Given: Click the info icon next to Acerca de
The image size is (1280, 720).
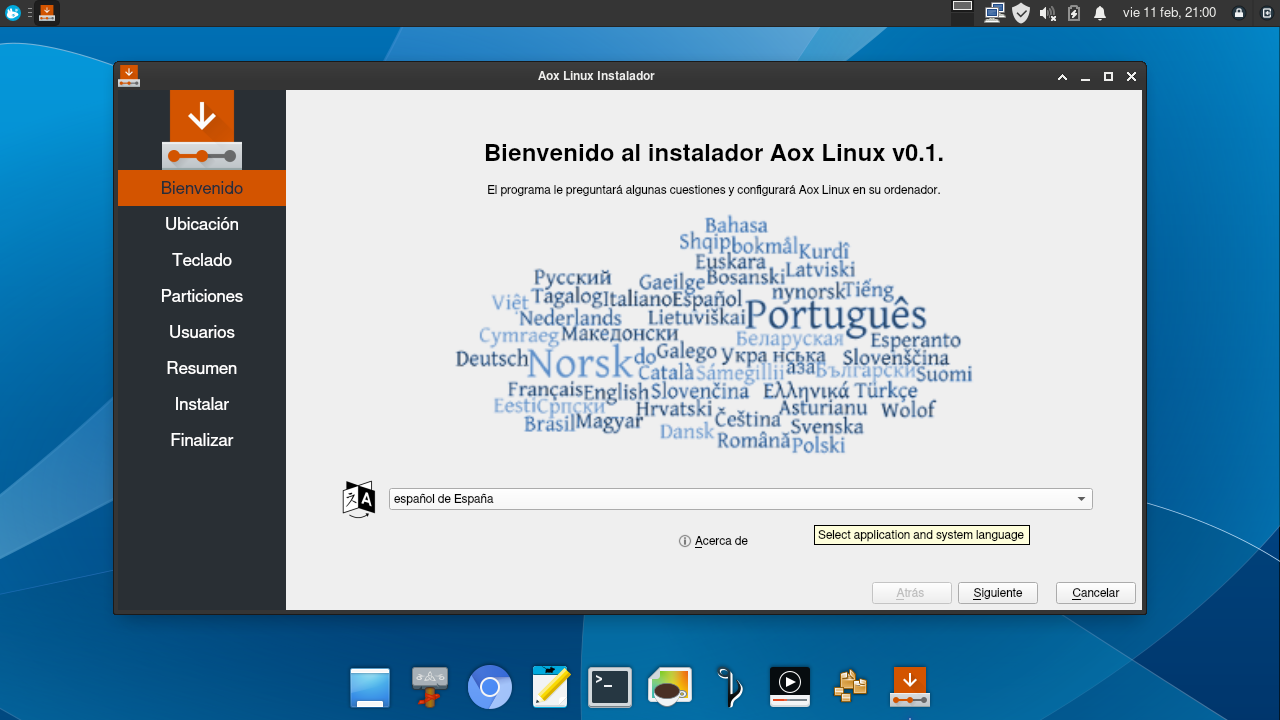Looking at the screenshot, I should coord(685,541).
